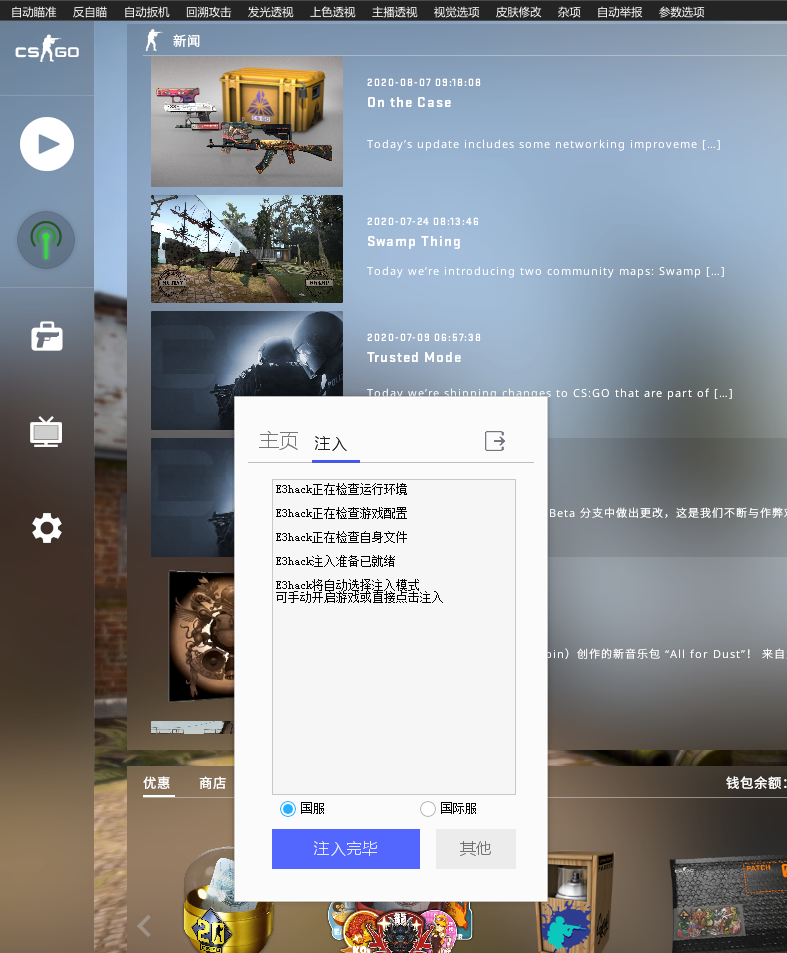This screenshot has height=953, width=787.
Task: Click the blue 注入完毕 button
Action: click(345, 849)
